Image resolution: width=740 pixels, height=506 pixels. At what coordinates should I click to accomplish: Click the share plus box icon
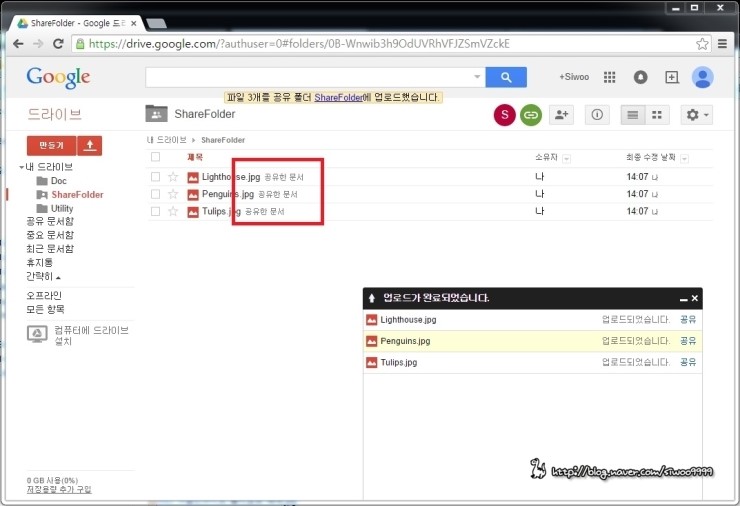point(672,77)
